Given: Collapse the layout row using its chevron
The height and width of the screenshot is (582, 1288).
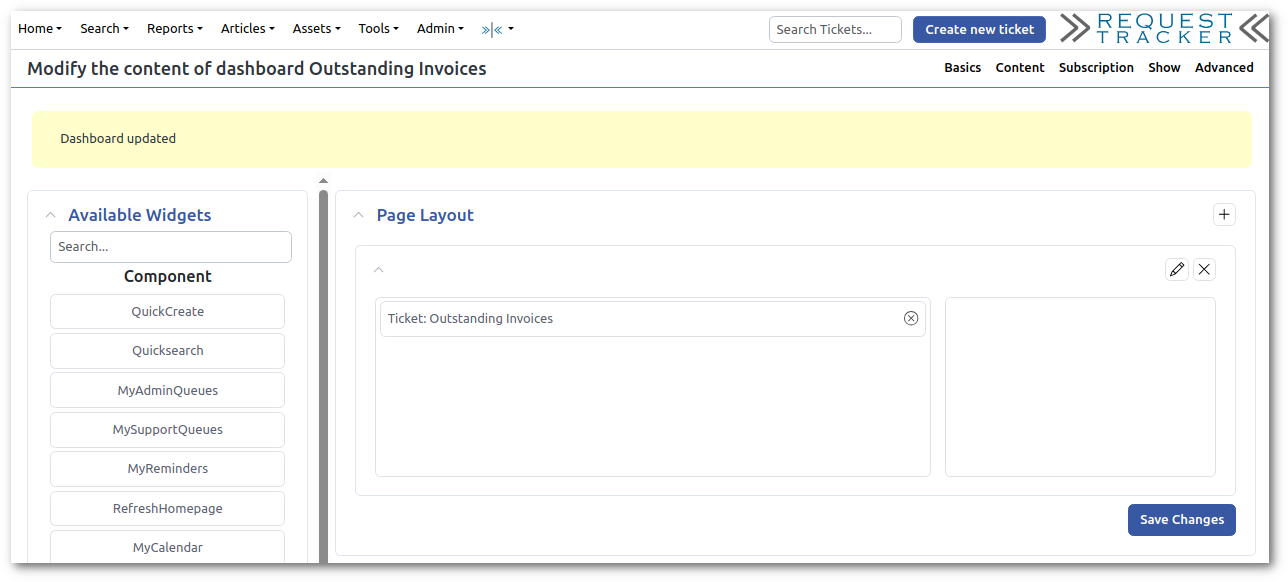Looking at the screenshot, I should tap(378, 269).
